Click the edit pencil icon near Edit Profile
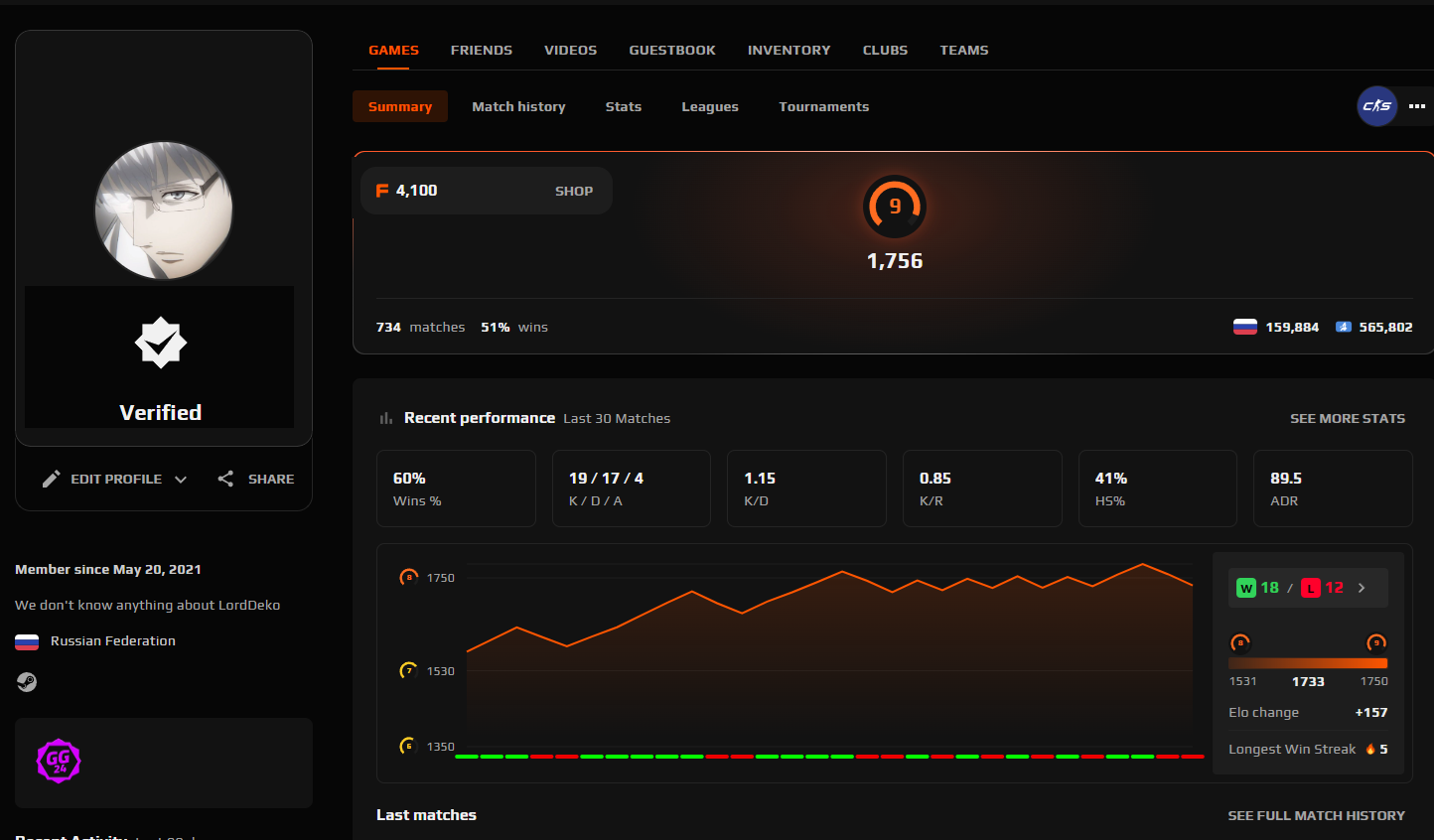1434x840 pixels. [x=52, y=479]
